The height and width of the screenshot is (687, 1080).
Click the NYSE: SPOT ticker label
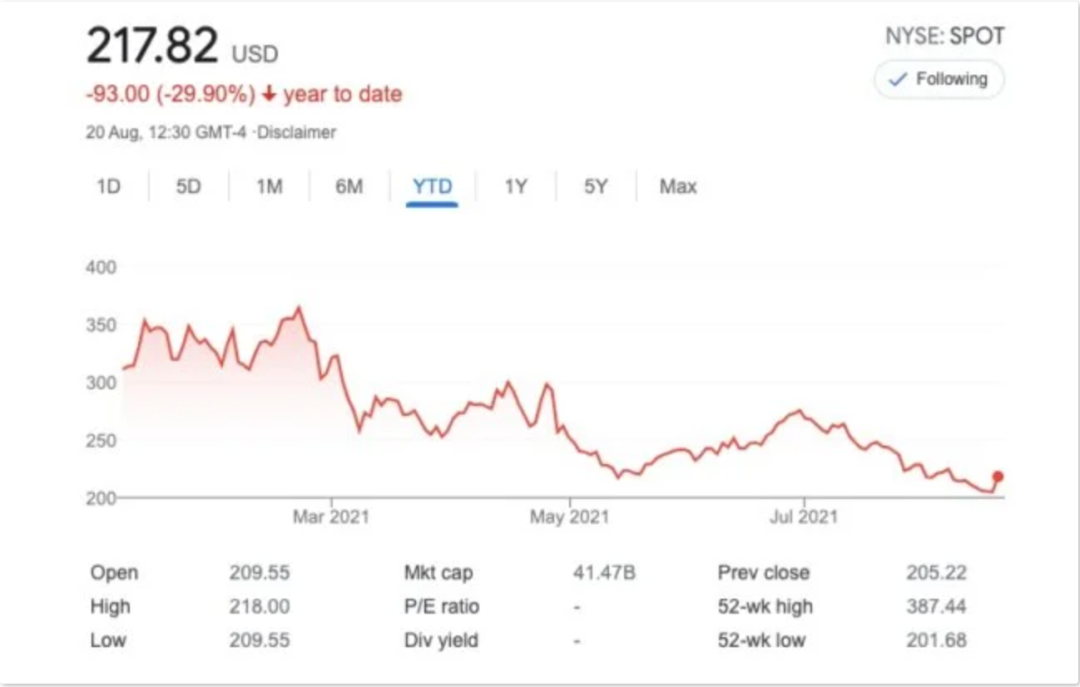click(944, 37)
